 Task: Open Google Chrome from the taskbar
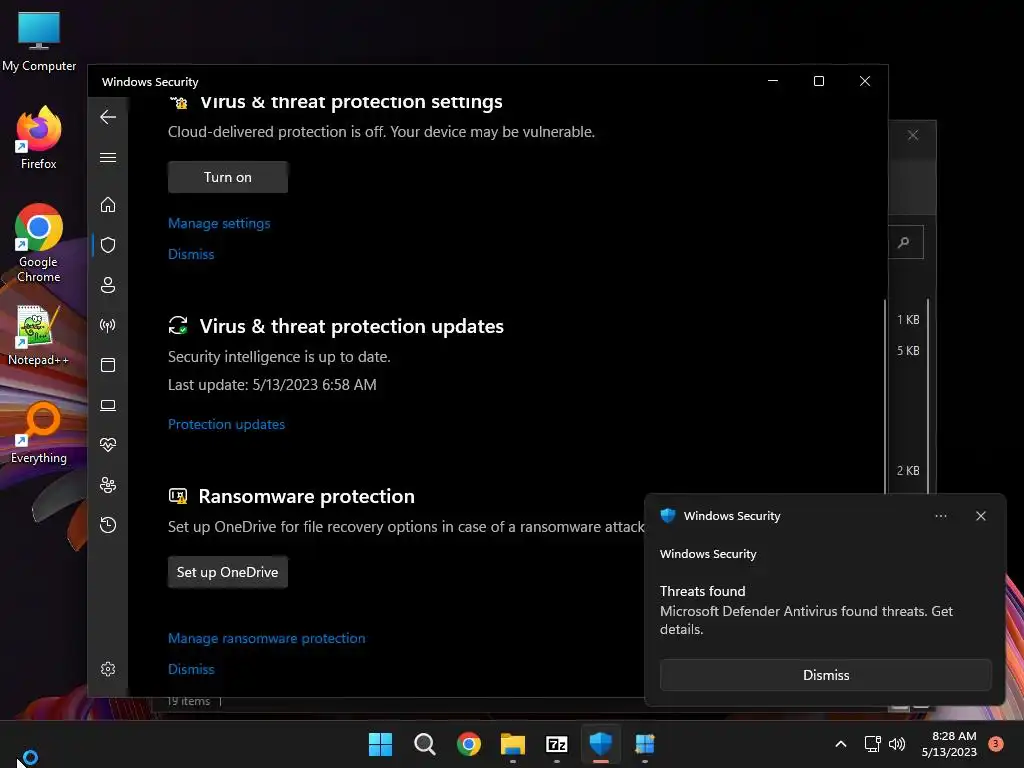click(468, 744)
